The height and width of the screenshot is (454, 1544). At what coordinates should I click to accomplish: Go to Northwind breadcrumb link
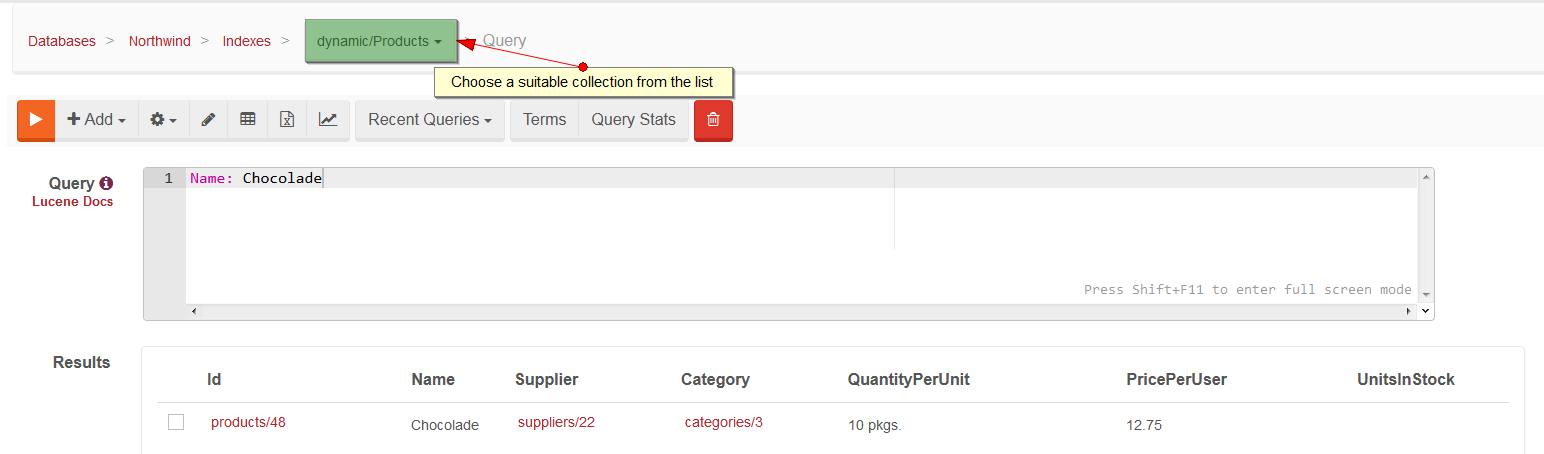tap(160, 41)
